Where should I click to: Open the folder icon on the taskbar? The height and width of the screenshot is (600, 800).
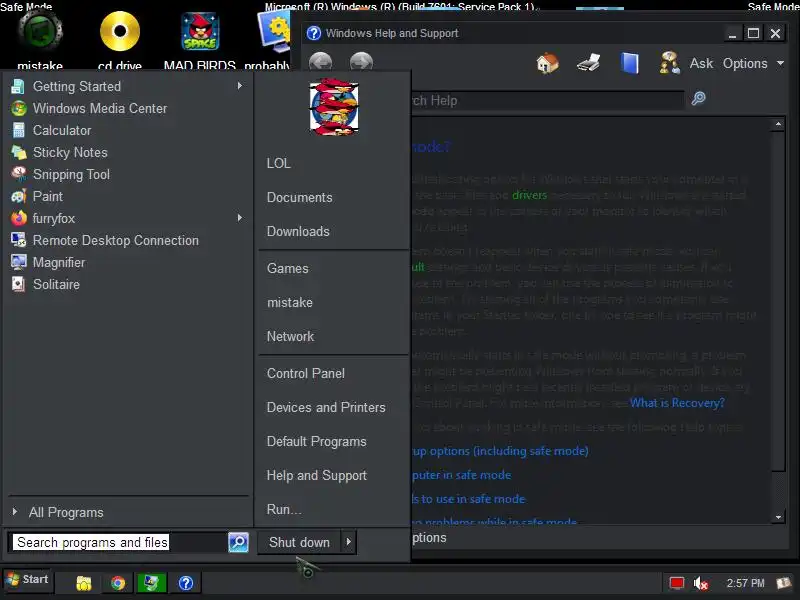84,583
